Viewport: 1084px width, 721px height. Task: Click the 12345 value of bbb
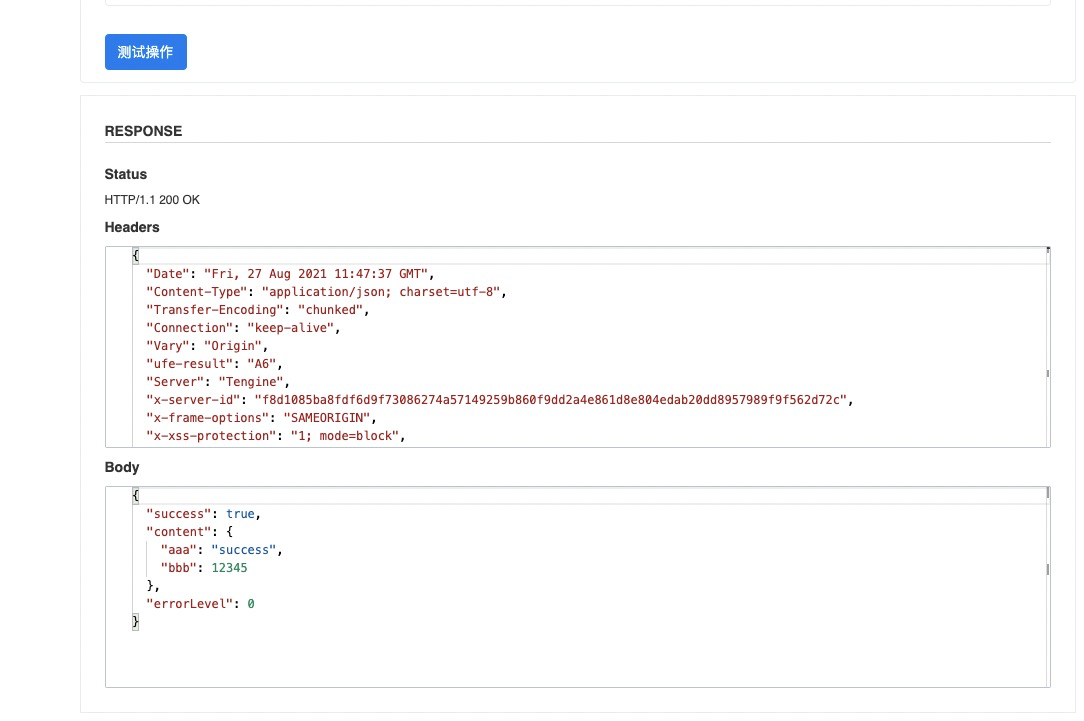pos(230,568)
